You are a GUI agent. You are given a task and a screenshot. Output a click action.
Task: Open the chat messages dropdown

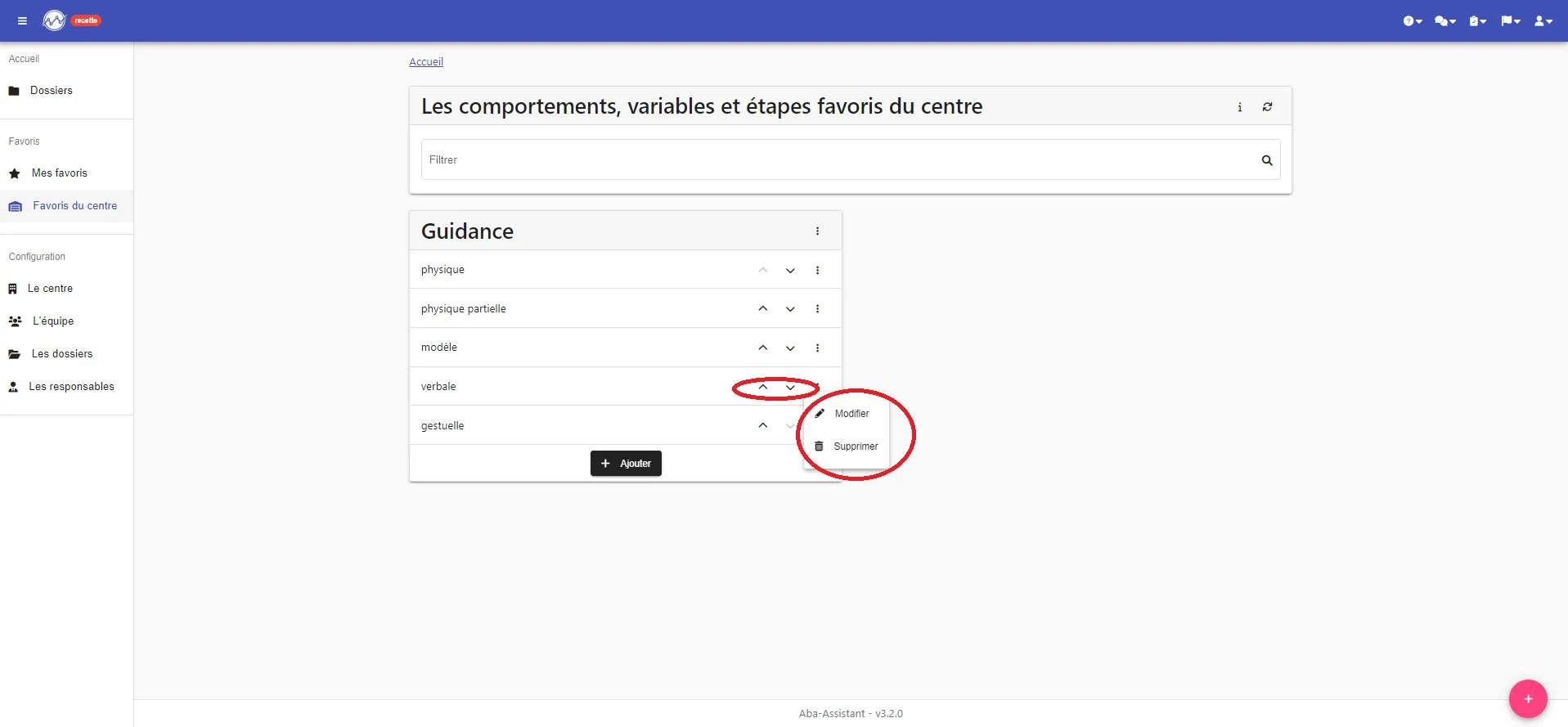(x=1445, y=21)
